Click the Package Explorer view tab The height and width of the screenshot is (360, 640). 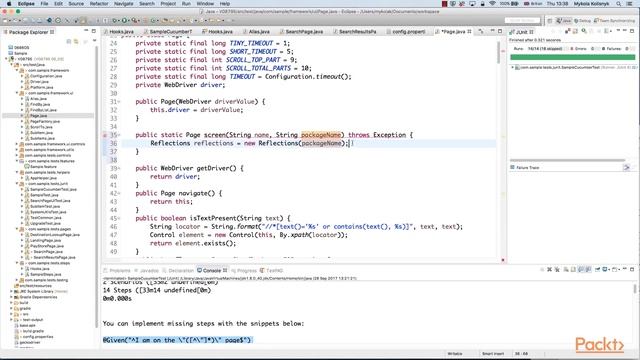(29, 32)
